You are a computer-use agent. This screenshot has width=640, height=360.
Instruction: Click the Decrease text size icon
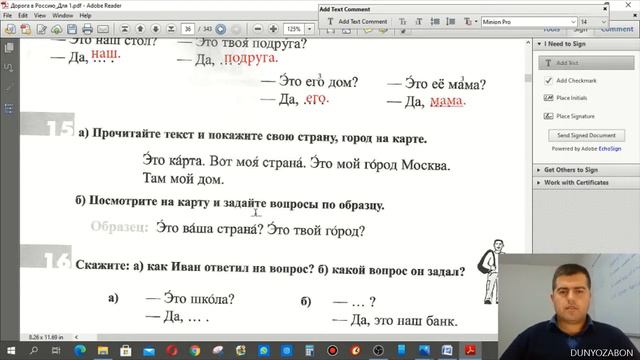point(402,22)
